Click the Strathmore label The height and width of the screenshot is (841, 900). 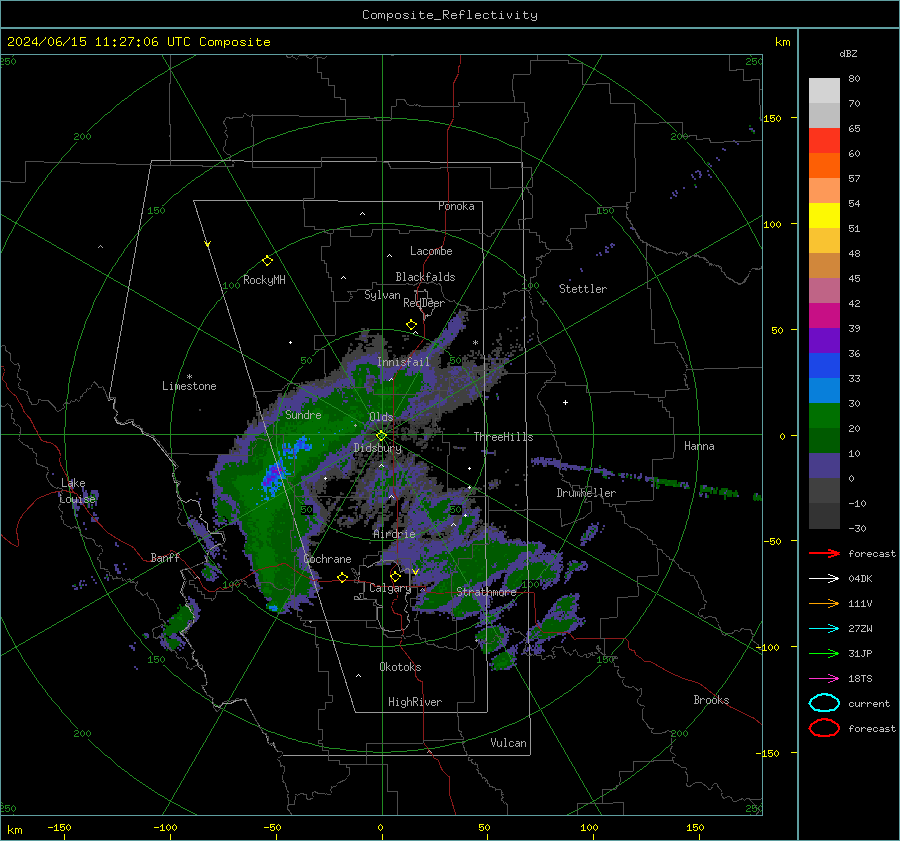(486, 592)
